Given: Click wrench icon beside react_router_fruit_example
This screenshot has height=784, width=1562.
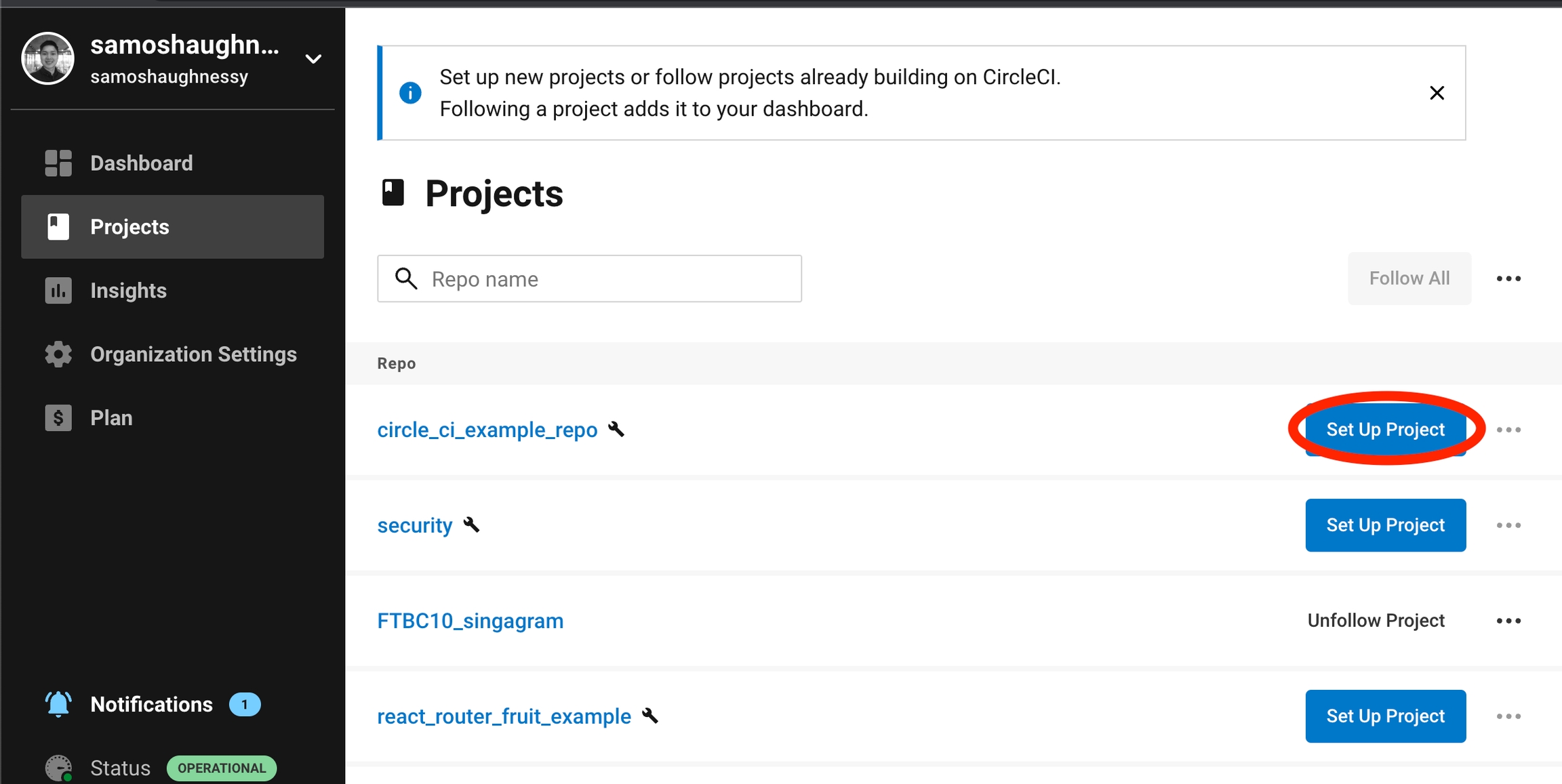Looking at the screenshot, I should (x=650, y=716).
